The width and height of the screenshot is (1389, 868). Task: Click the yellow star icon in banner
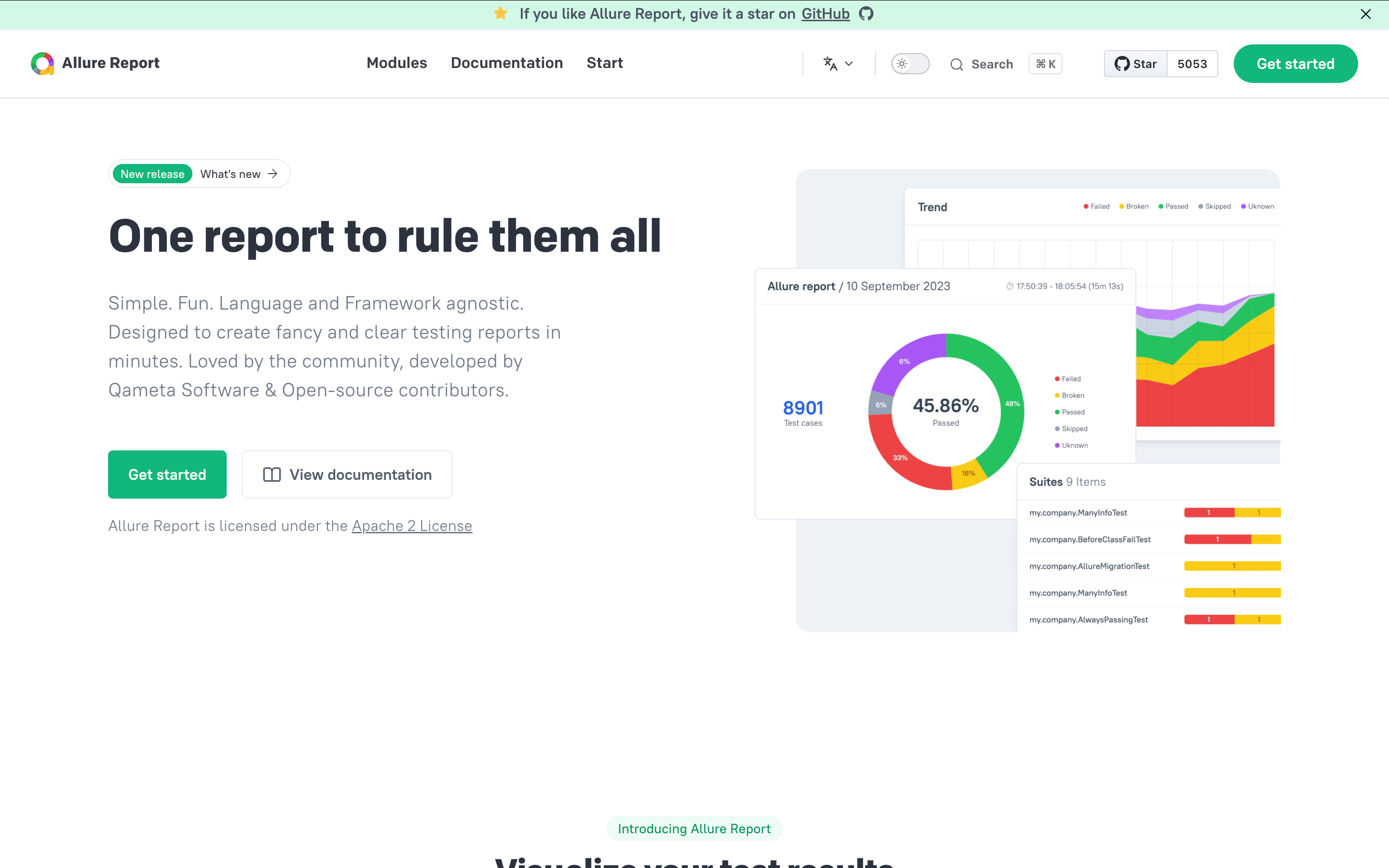pyautogui.click(x=501, y=14)
